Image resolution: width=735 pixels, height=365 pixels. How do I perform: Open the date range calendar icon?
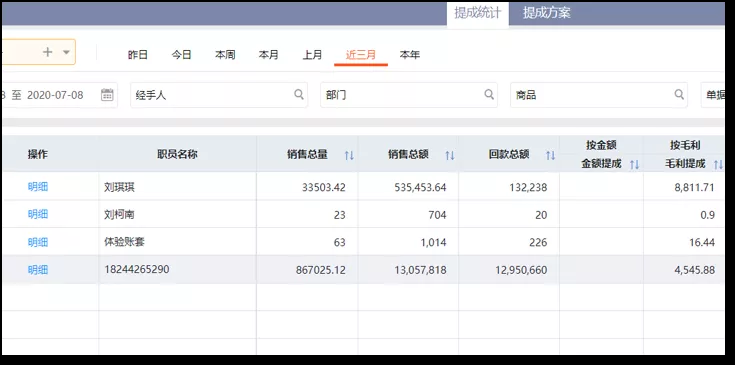point(107,95)
